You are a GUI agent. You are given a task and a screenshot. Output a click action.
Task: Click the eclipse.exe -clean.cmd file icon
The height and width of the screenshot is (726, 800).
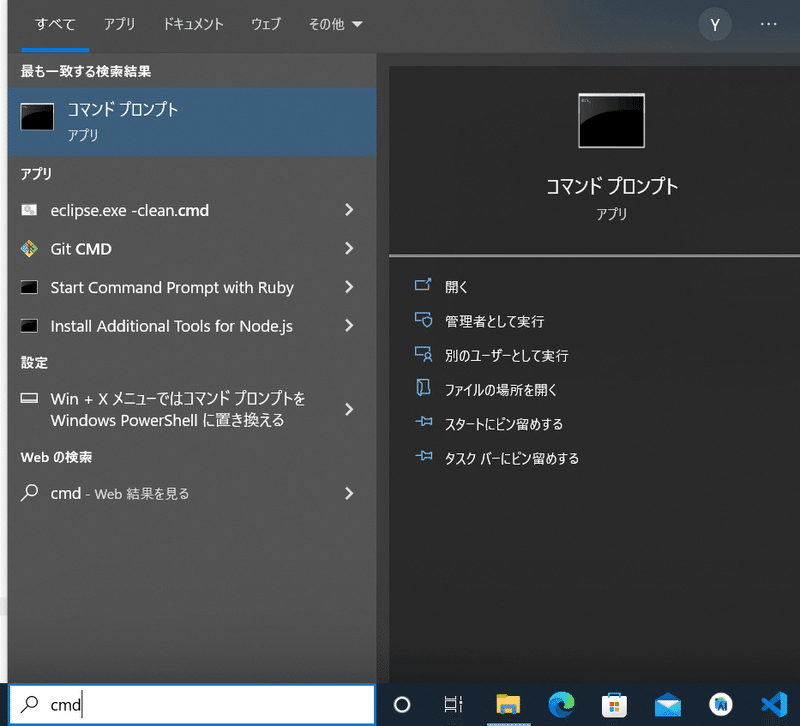pos(29,210)
